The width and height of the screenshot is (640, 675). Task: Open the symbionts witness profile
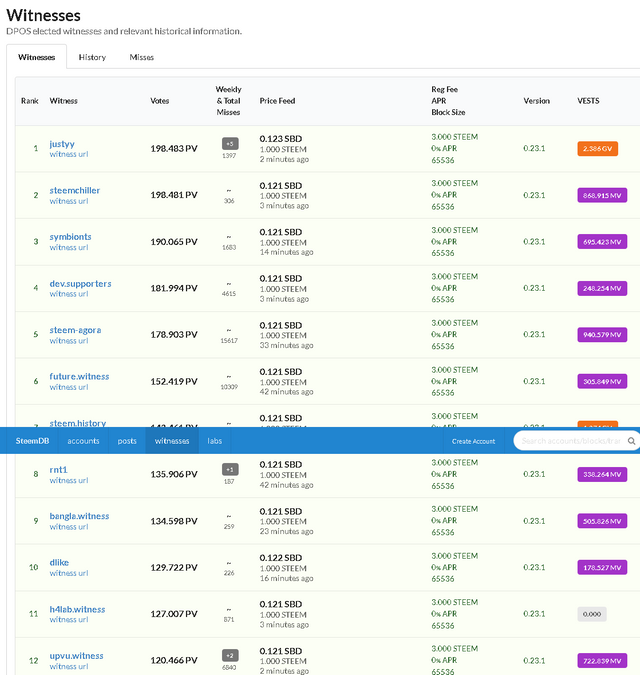pyautogui.click(x=70, y=237)
